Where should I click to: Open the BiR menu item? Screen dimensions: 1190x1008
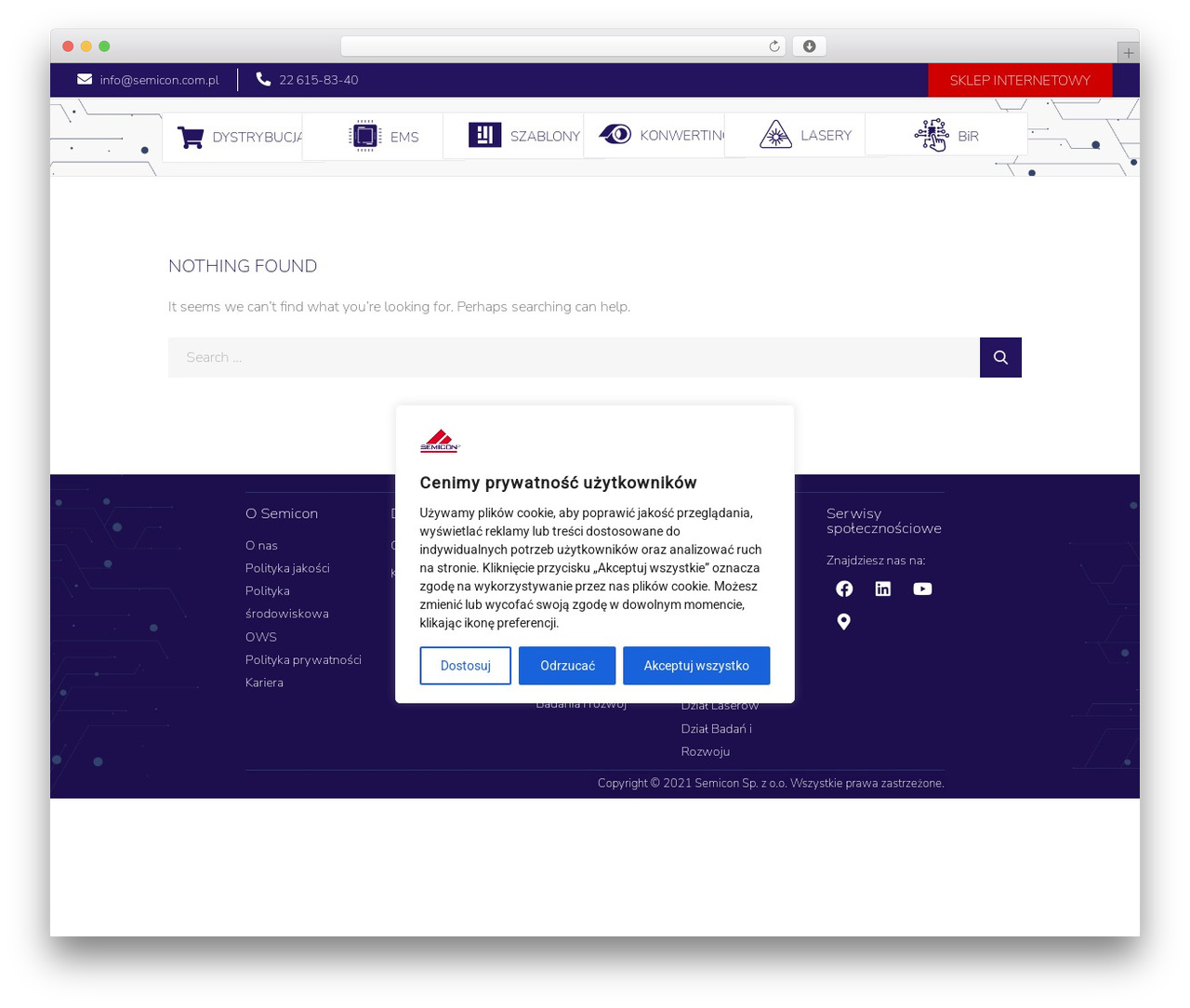pyautogui.click(x=946, y=137)
